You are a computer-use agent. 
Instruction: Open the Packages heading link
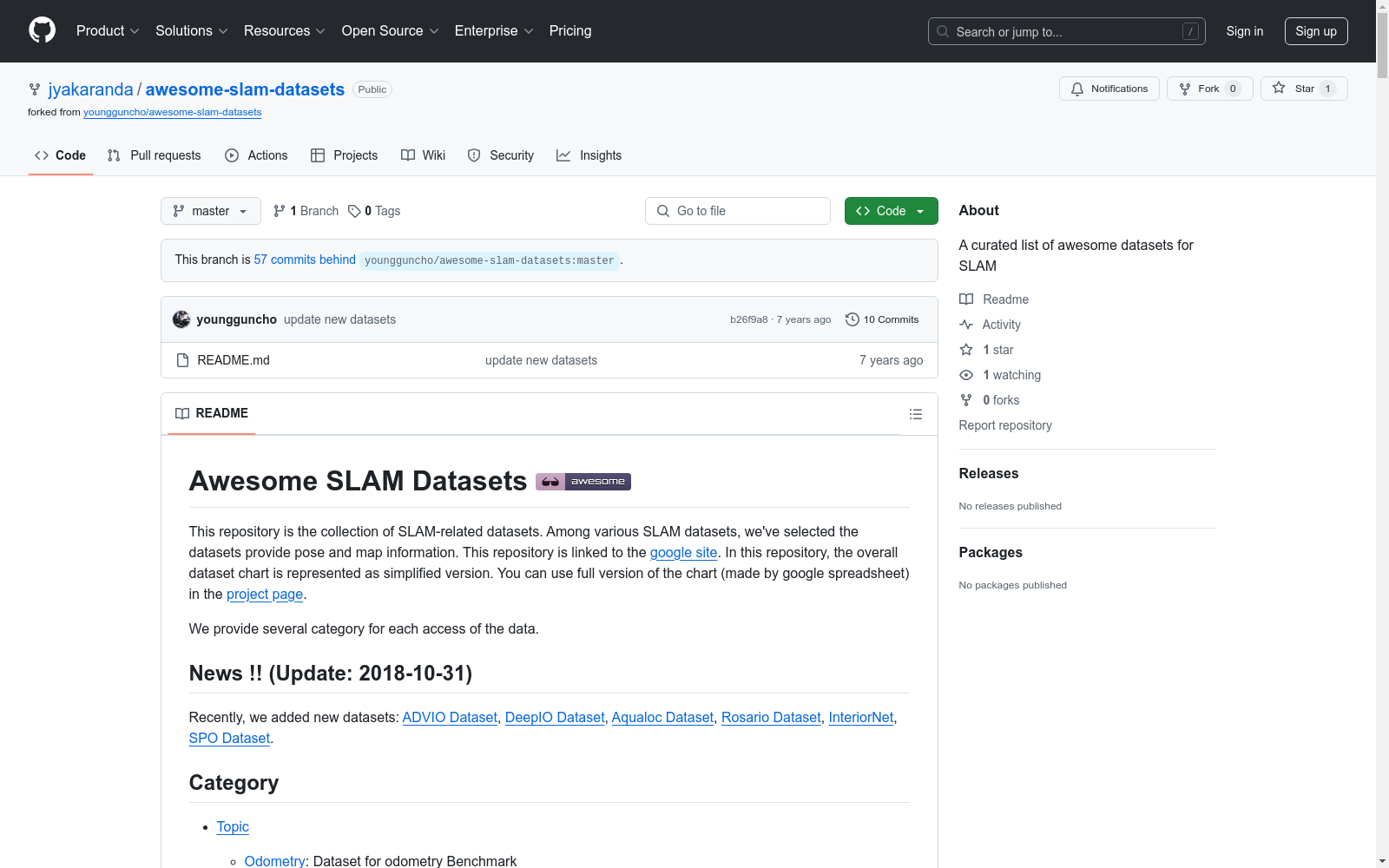point(991,552)
